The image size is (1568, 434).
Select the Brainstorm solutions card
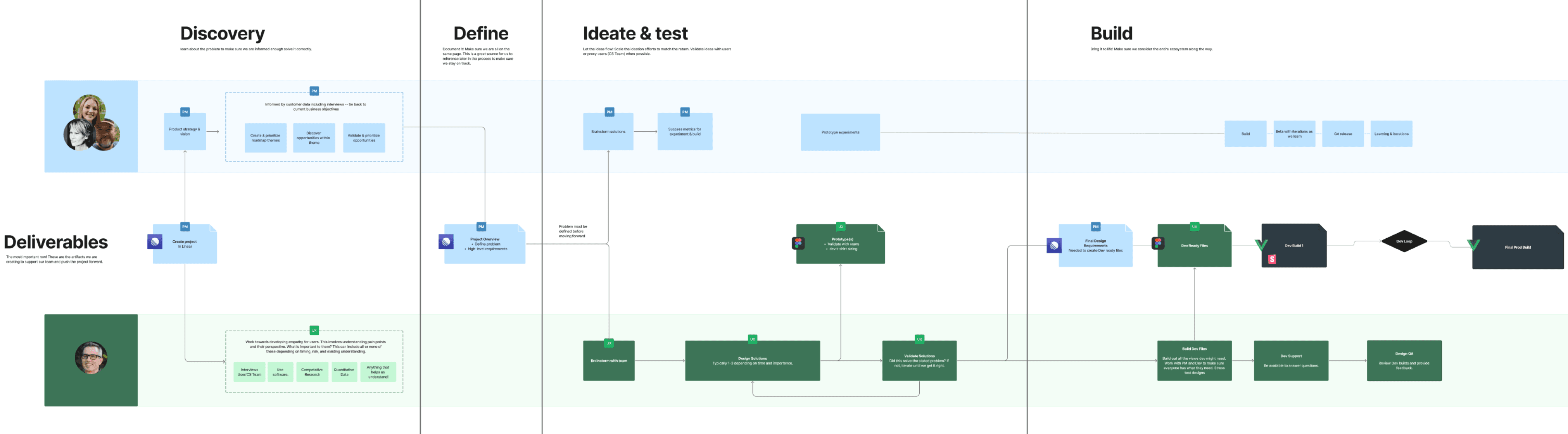(x=608, y=132)
